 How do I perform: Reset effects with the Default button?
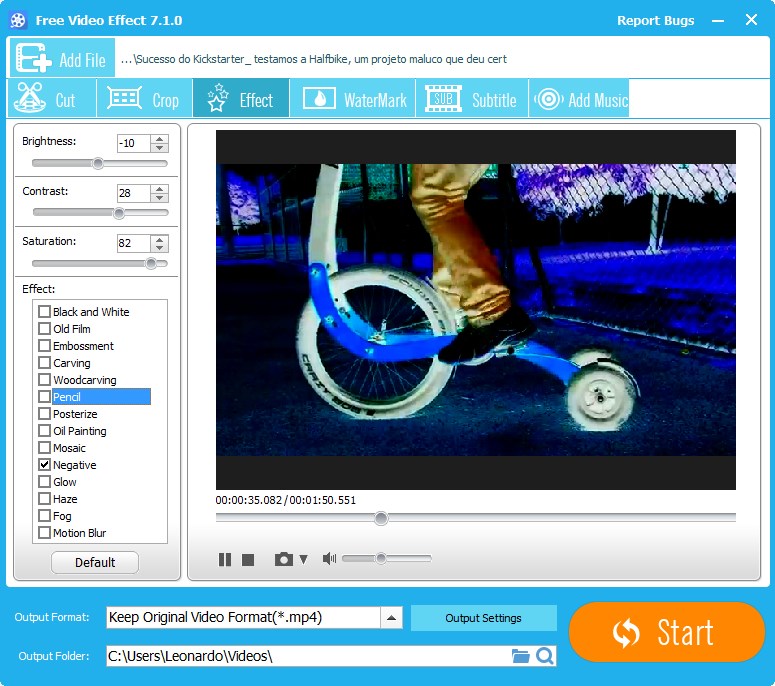95,562
